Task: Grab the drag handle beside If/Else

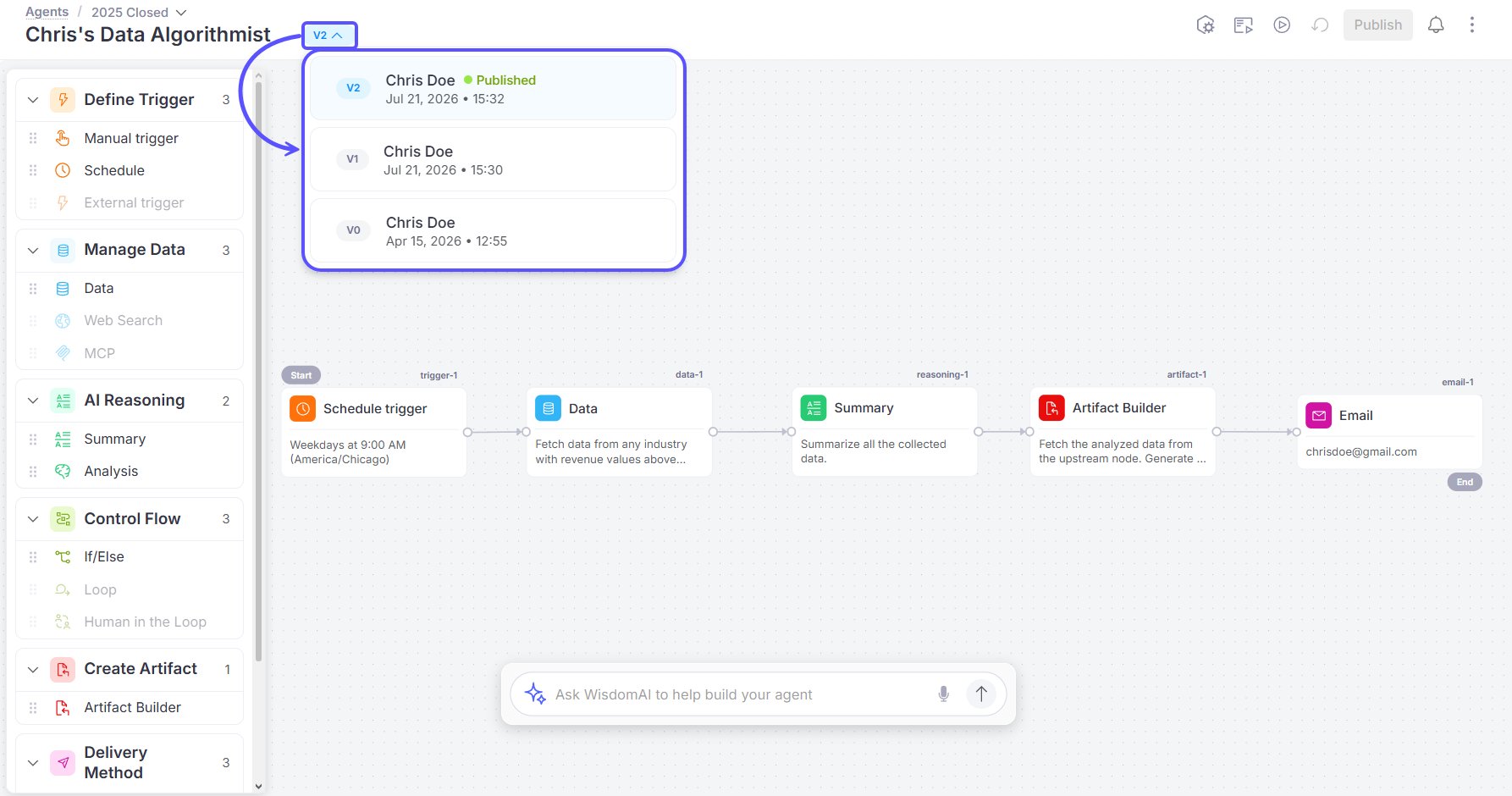Action: pos(33,557)
